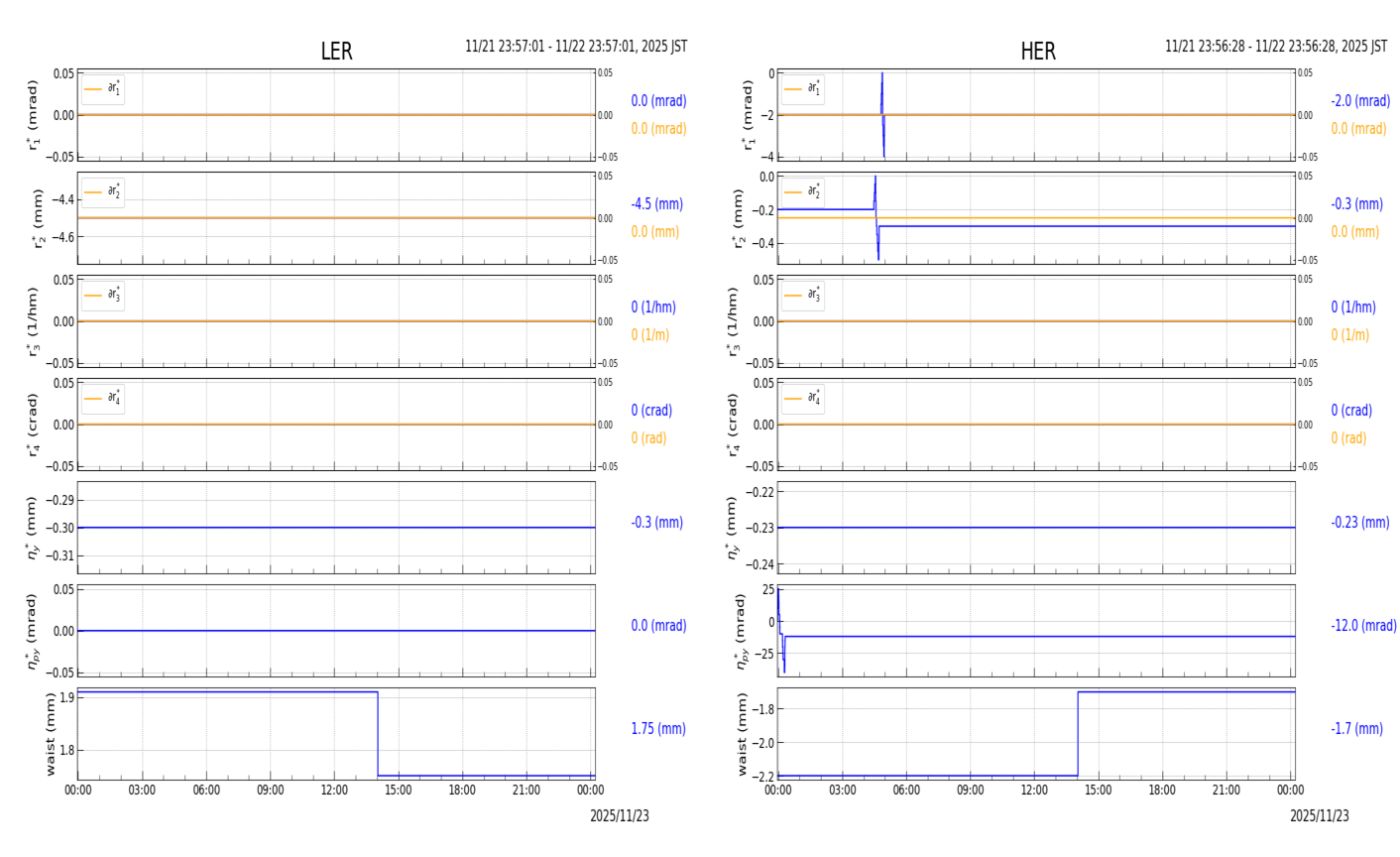Select the LER time range ending 23:57:01

tap(576, 47)
